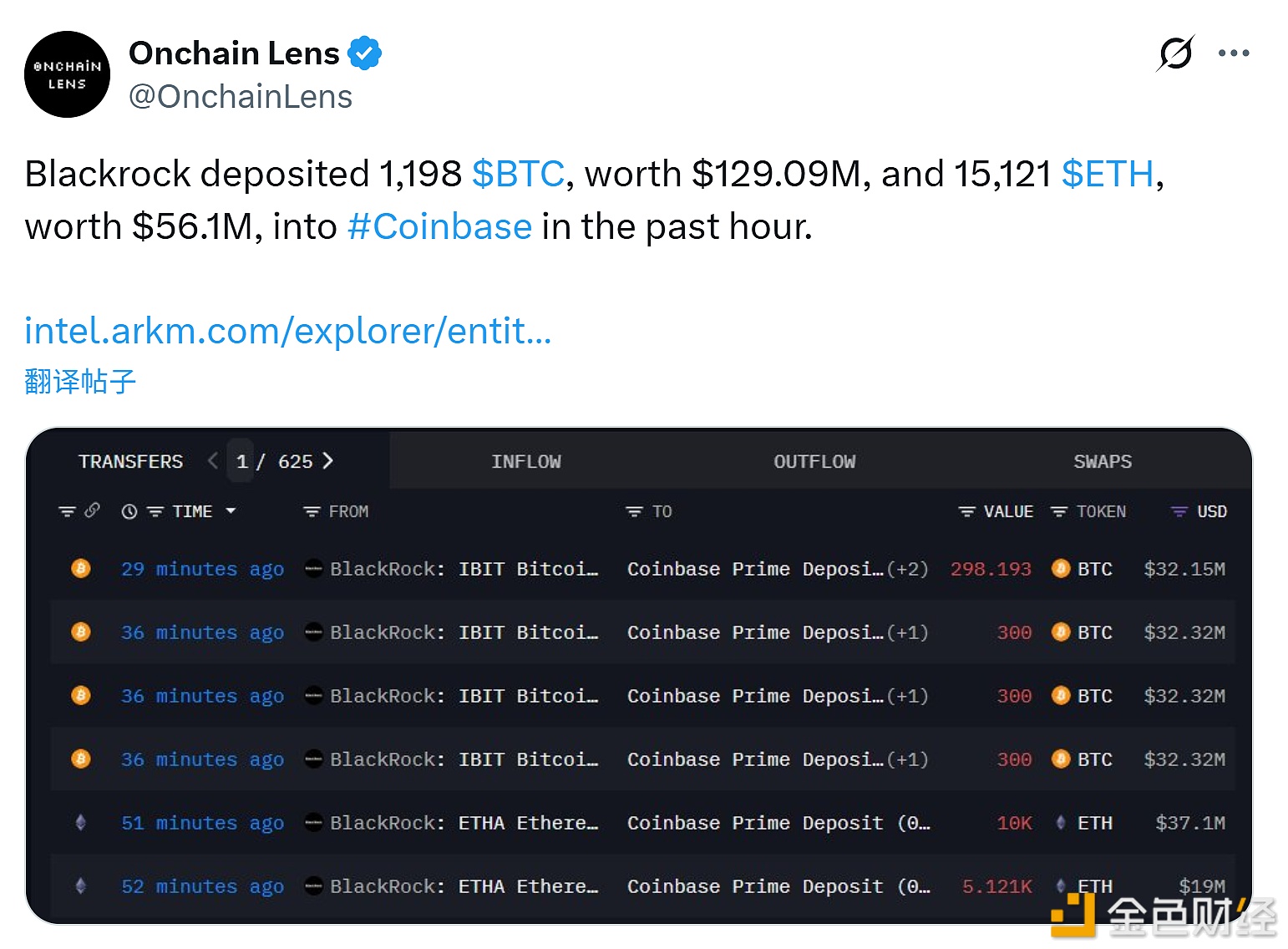The image size is (1288, 949).
Task: Click the Onchain Lens profile avatar
Action: coord(67,74)
